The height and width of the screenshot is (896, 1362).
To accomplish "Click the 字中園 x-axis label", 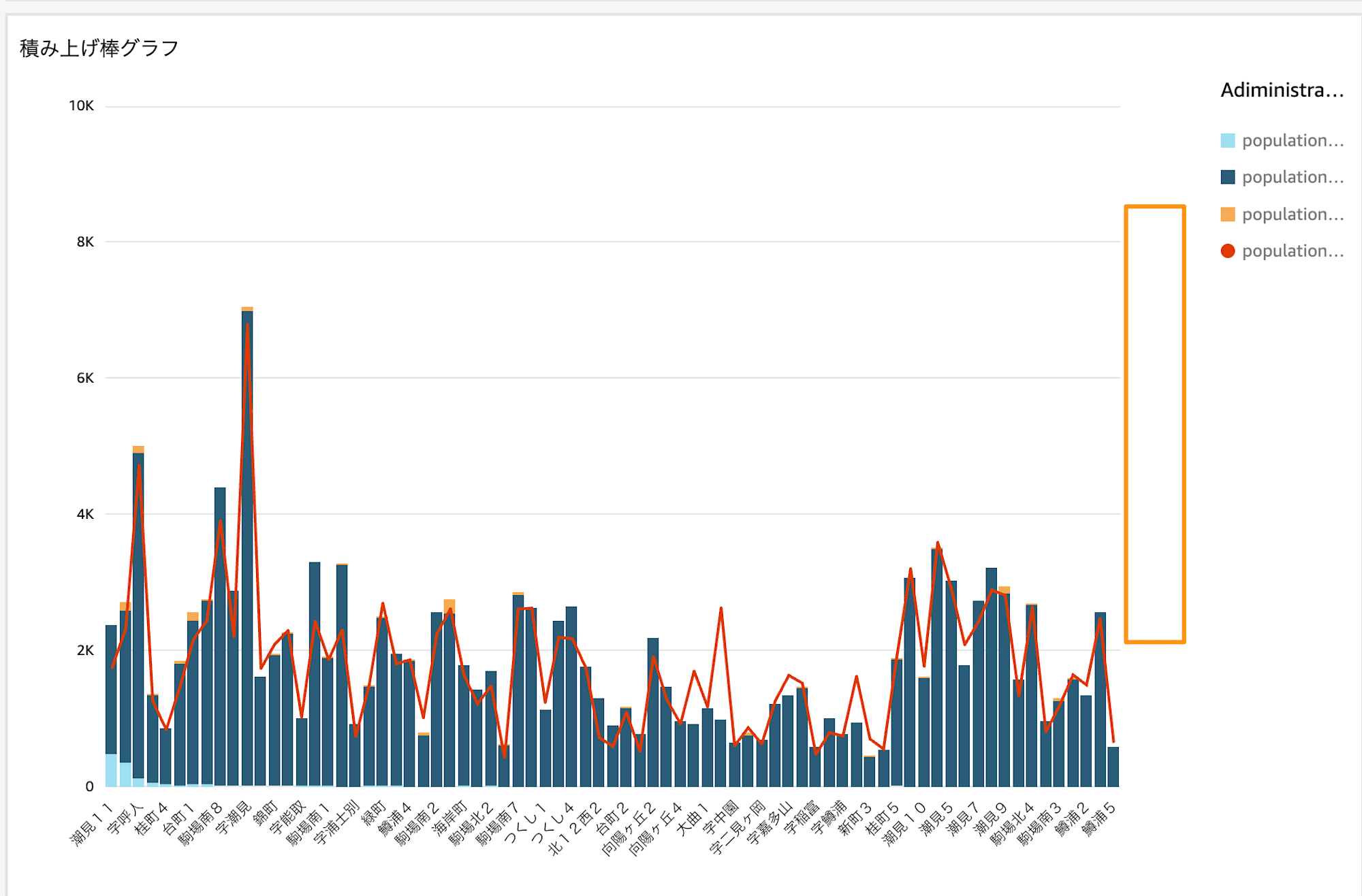I will pyautogui.click(x=720, y=818).
